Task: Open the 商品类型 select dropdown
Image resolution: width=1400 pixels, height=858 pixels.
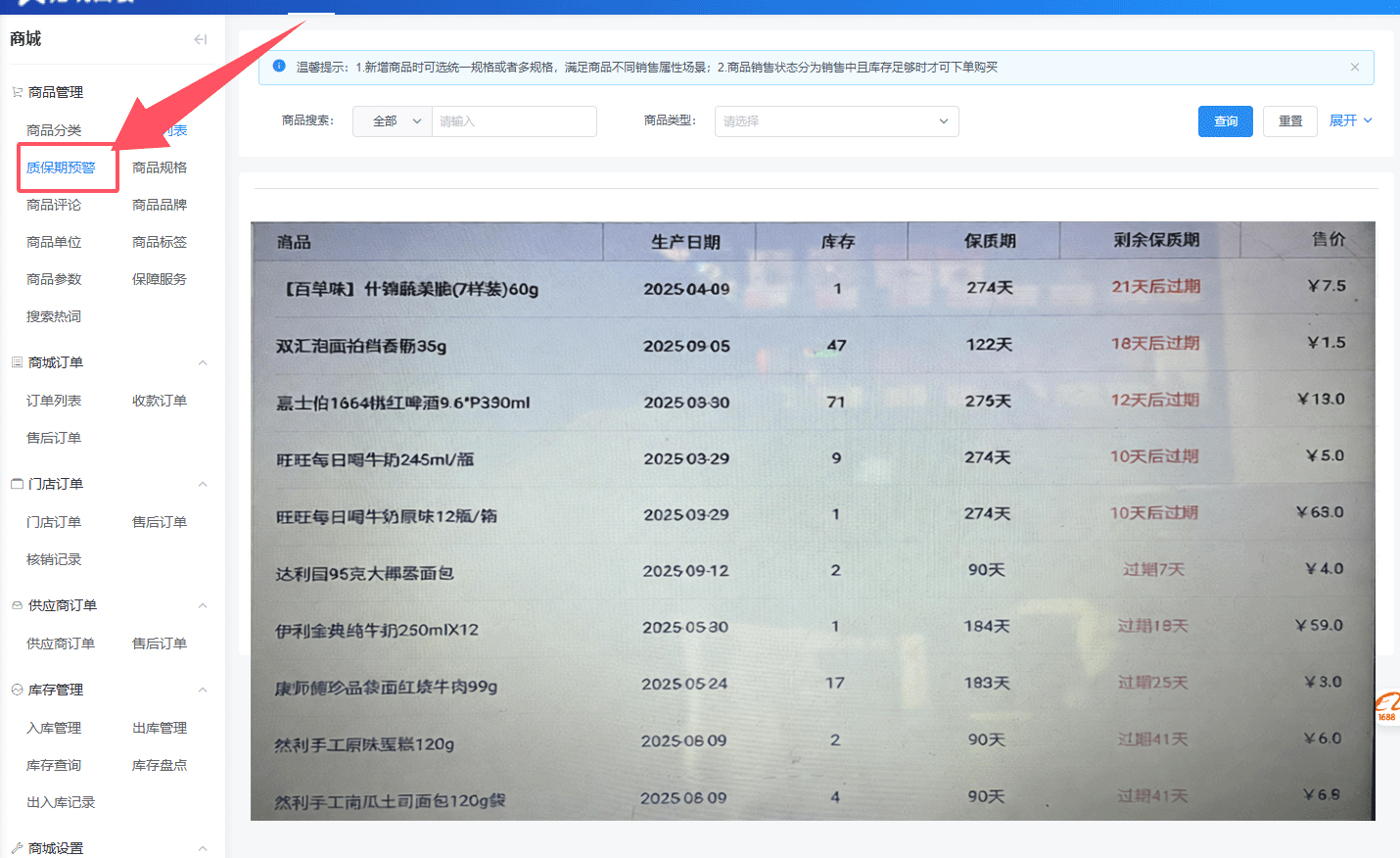Action: (x=836, y=121)
